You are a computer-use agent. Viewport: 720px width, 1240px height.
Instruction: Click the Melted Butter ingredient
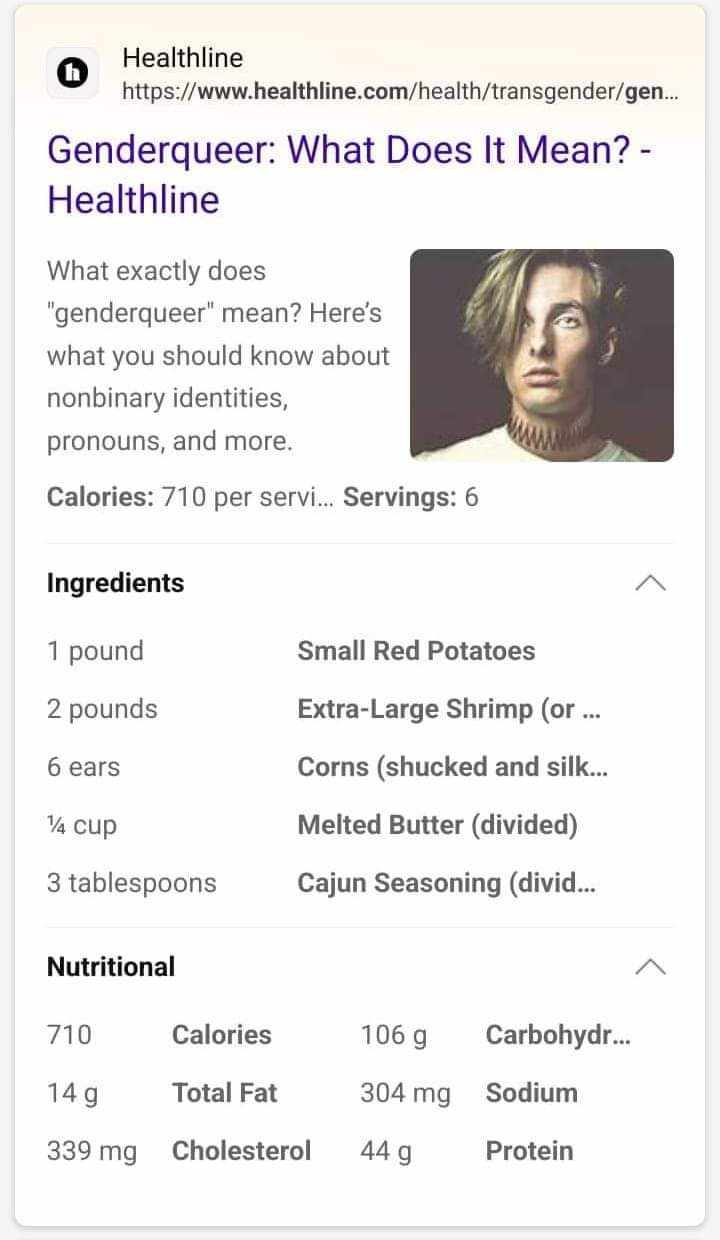tap(437, 825)
